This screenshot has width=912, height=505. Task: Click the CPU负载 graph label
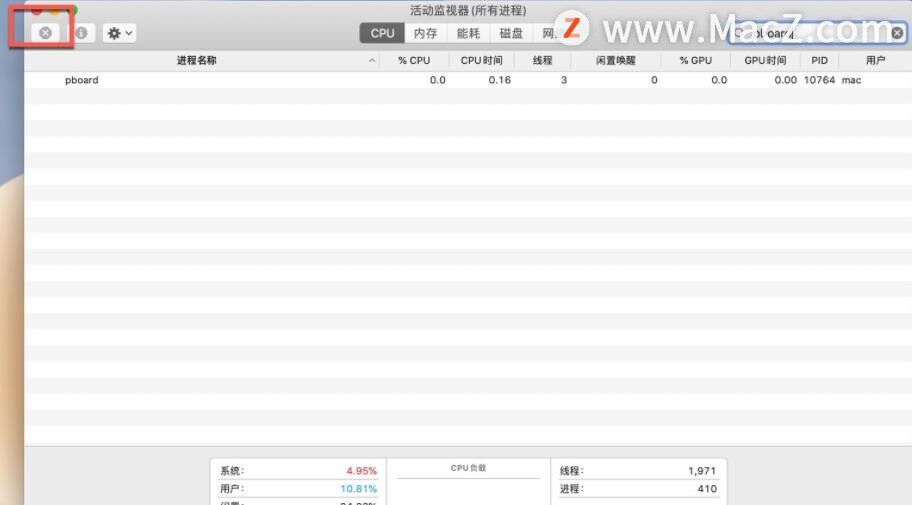pyautogui.click(x=468, y=468)
